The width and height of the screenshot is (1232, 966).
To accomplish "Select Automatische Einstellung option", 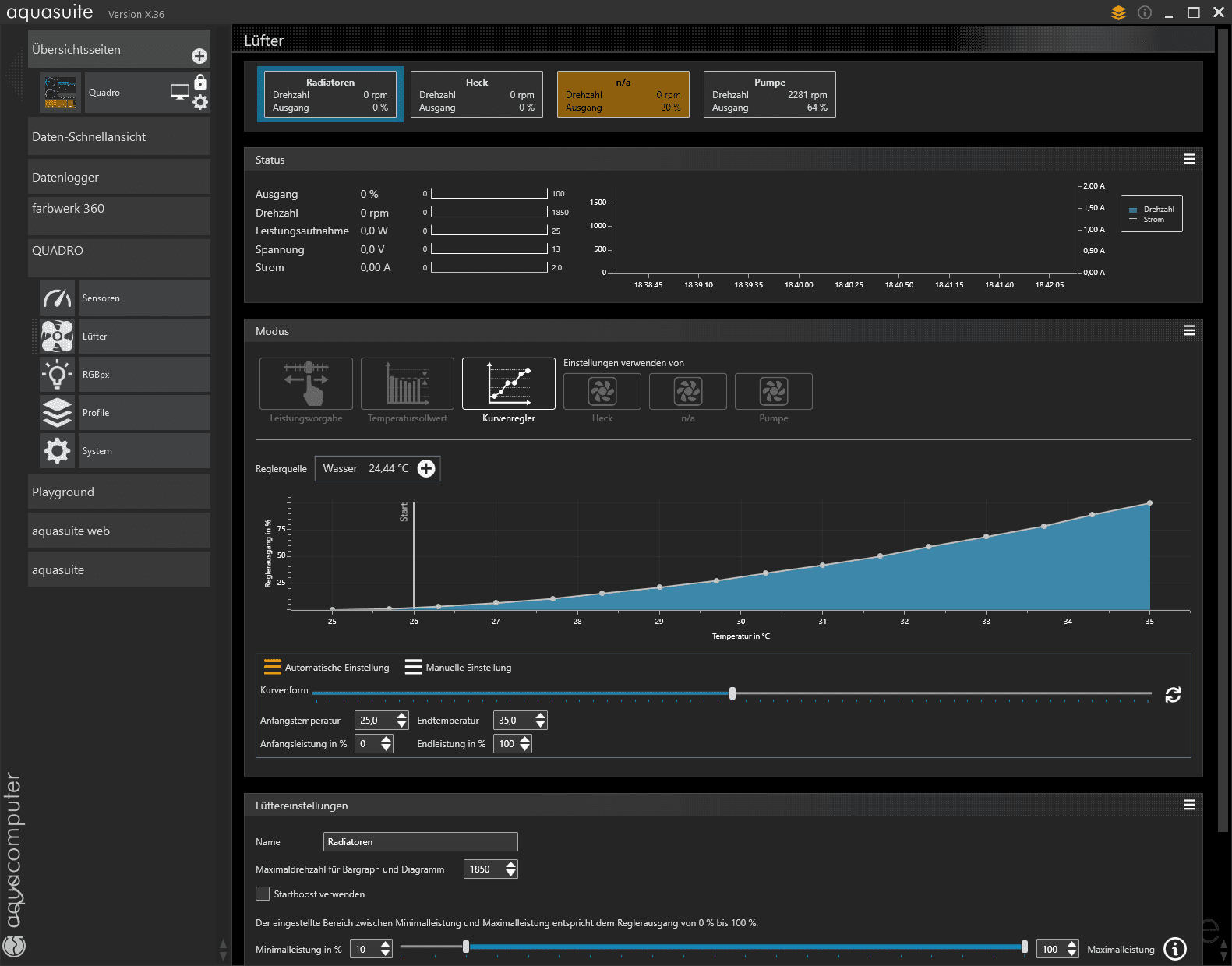I will tap(327, 668).
